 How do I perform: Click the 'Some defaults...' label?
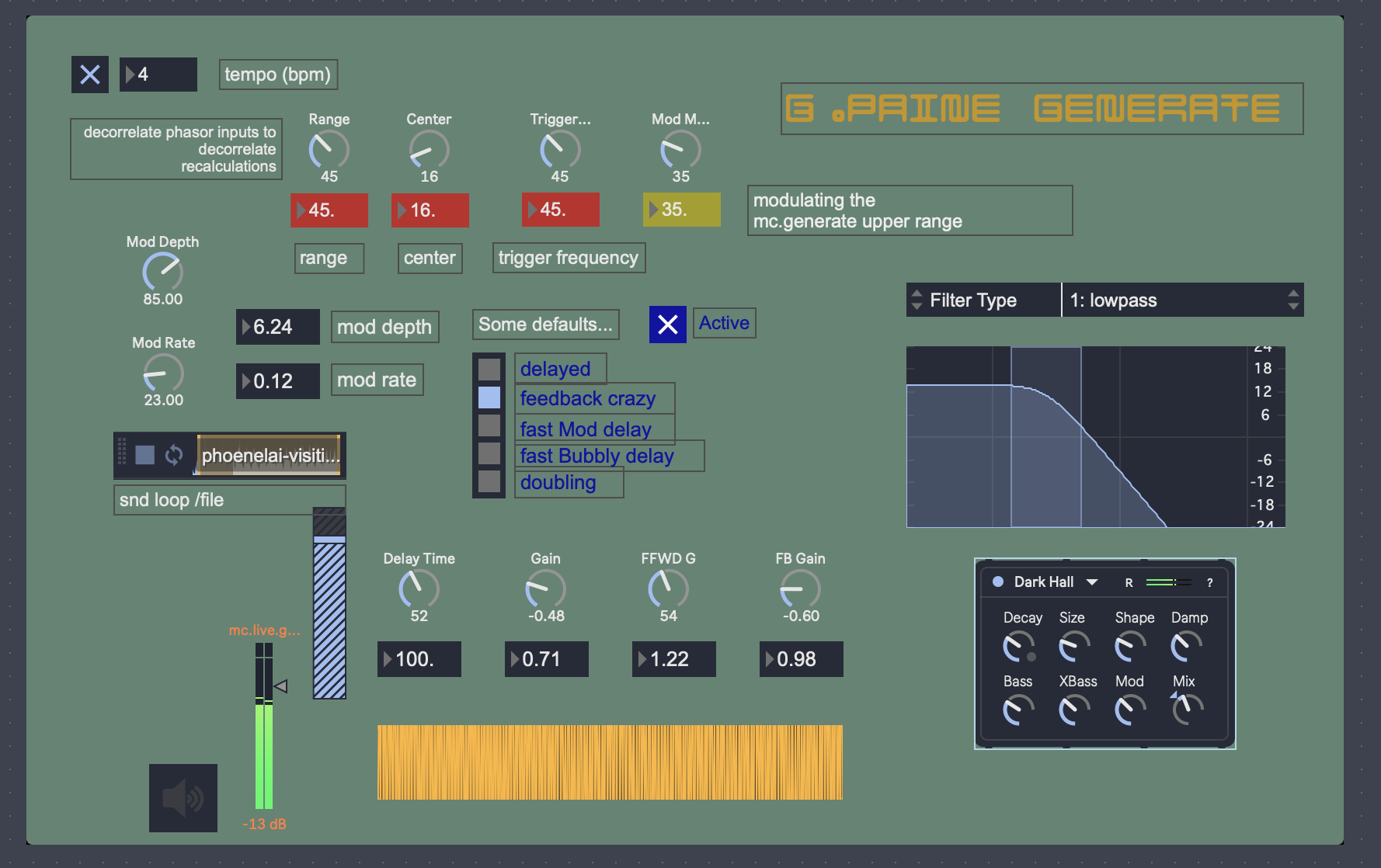(545, 325)
